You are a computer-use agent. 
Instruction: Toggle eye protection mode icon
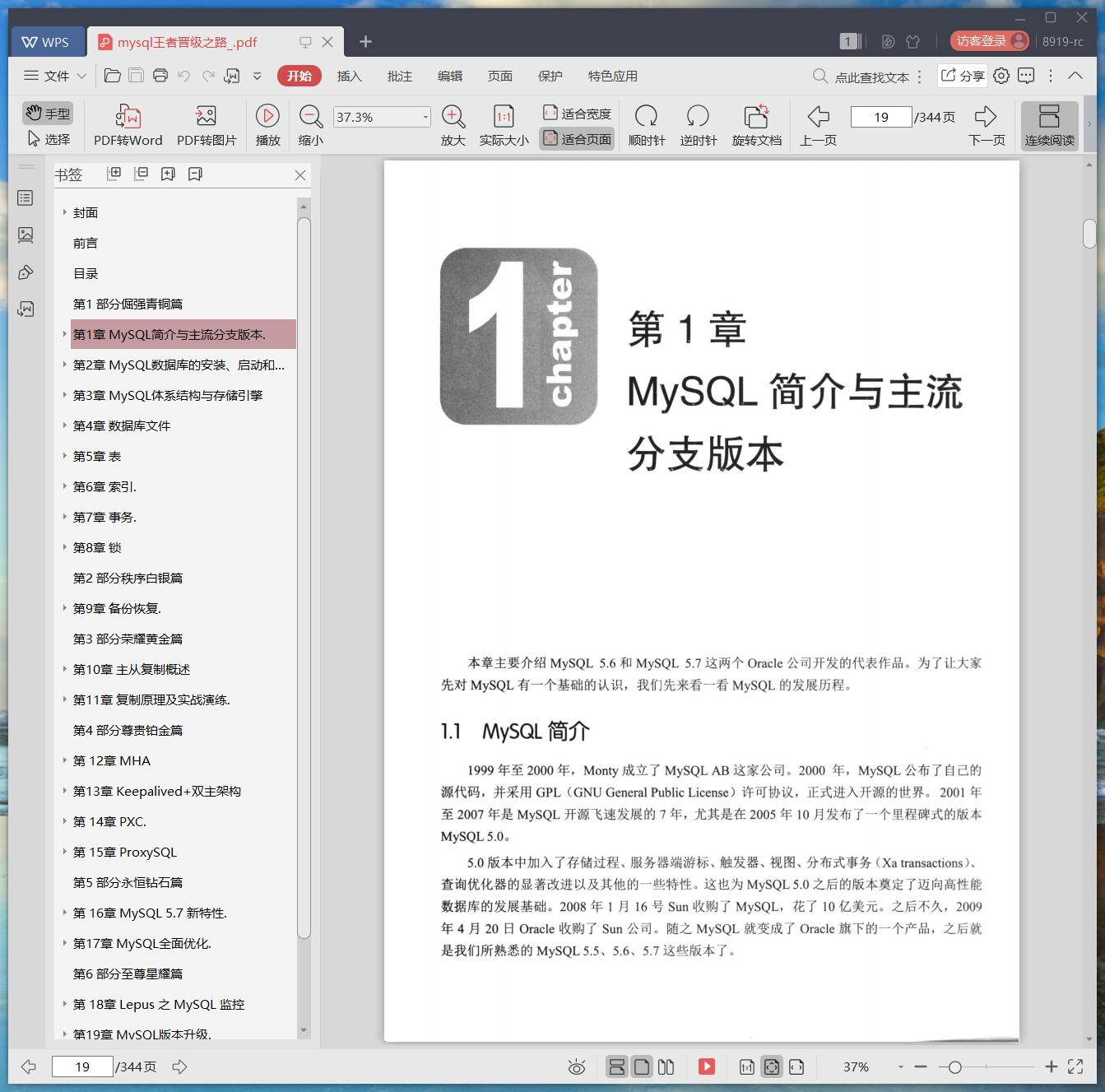[x=577, y=1067]
